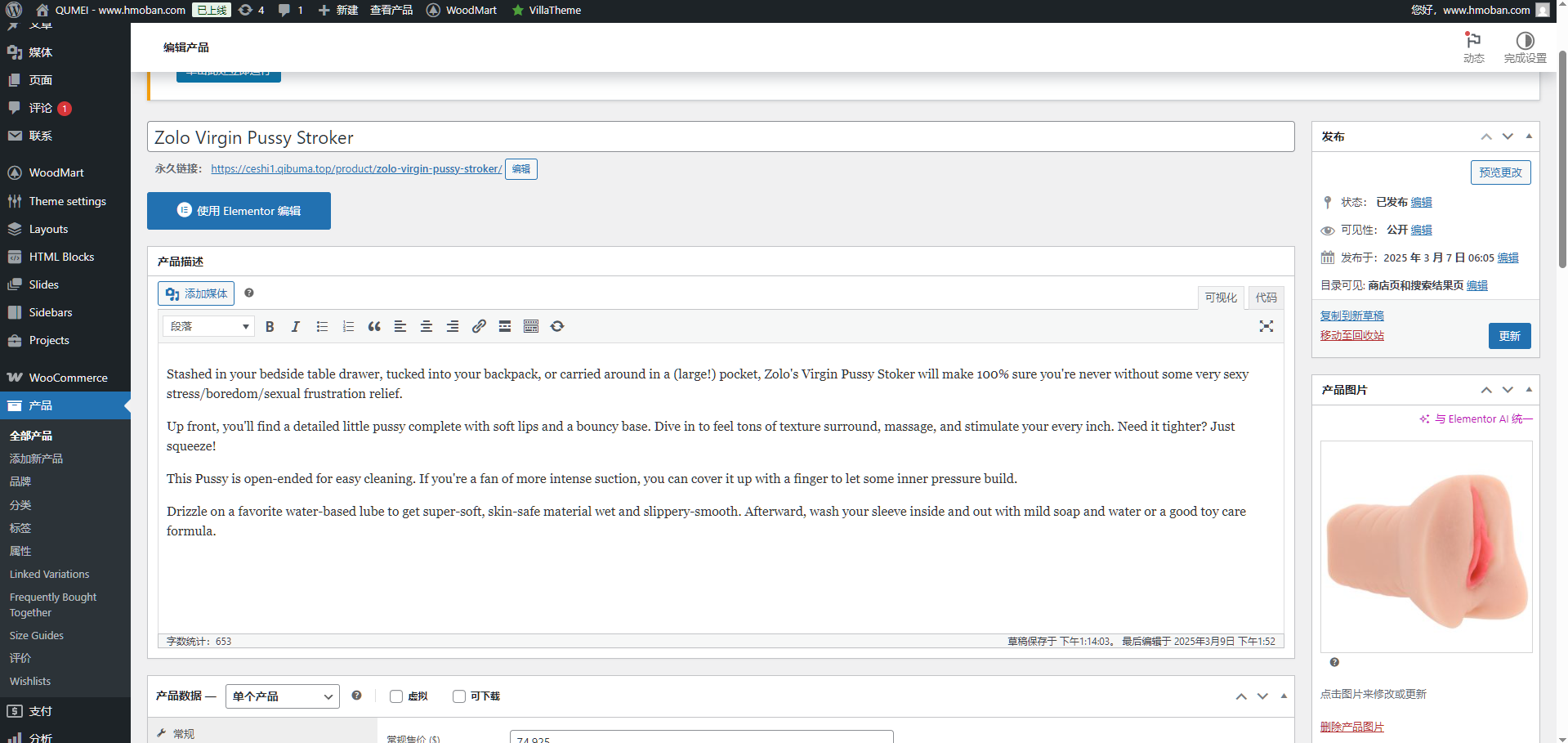Viewport: 1568px width, 743px height.
Task: Open Projects in the sidebar
Action: coord(65,340)
